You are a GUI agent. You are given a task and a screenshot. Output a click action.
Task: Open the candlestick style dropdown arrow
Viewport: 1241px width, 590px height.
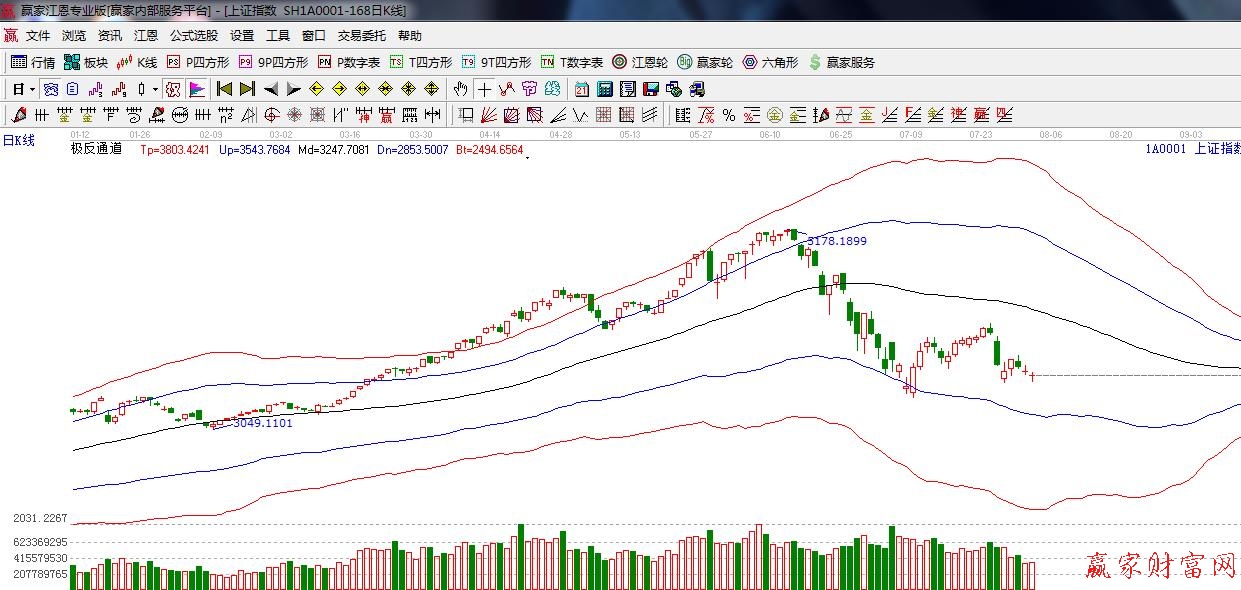coord(154,89)
